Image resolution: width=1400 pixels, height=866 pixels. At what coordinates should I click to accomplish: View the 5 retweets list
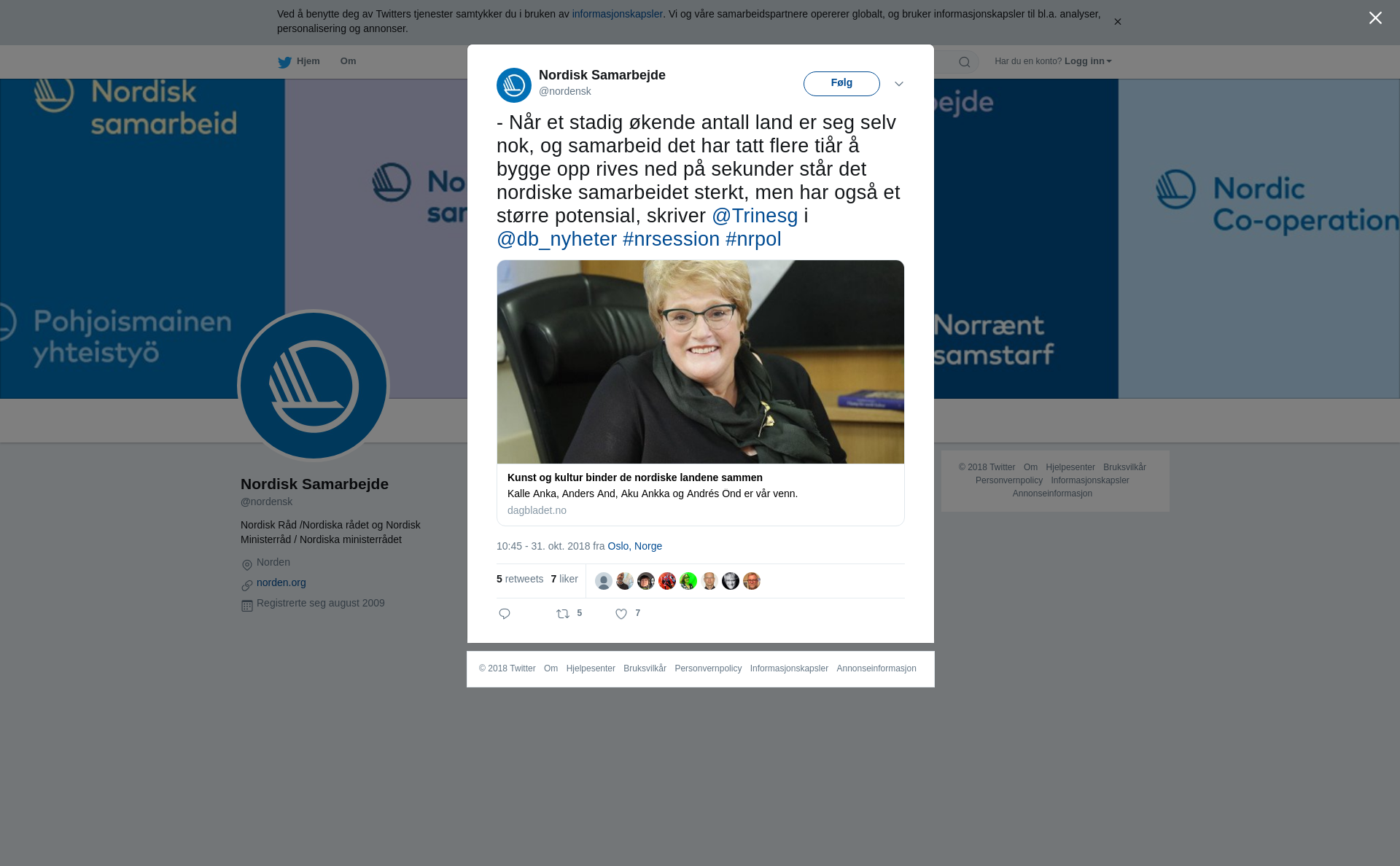point(520,579)
